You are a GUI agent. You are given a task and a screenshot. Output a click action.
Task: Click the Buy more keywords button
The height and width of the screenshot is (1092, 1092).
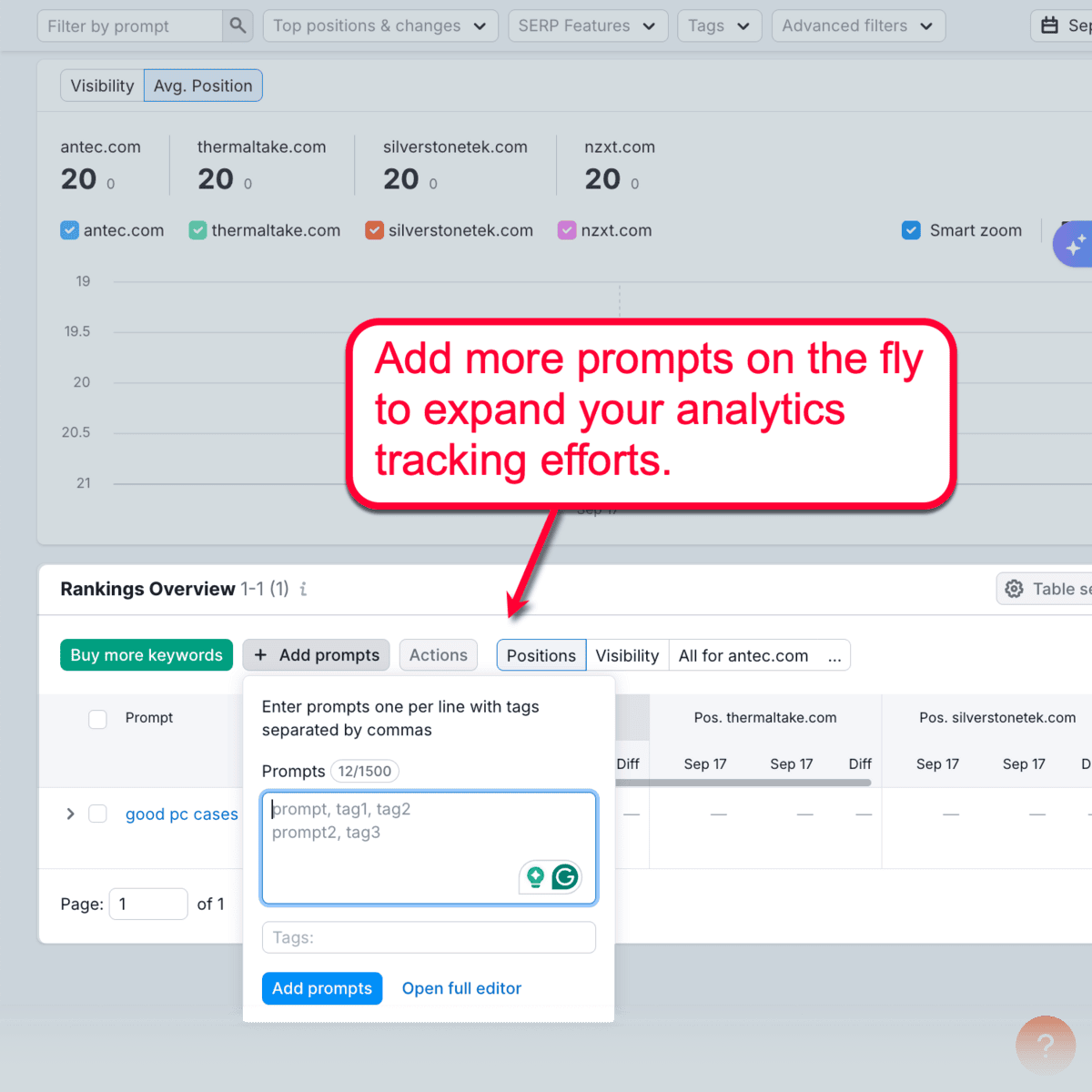pyautogui.click(x=146, y=655)
